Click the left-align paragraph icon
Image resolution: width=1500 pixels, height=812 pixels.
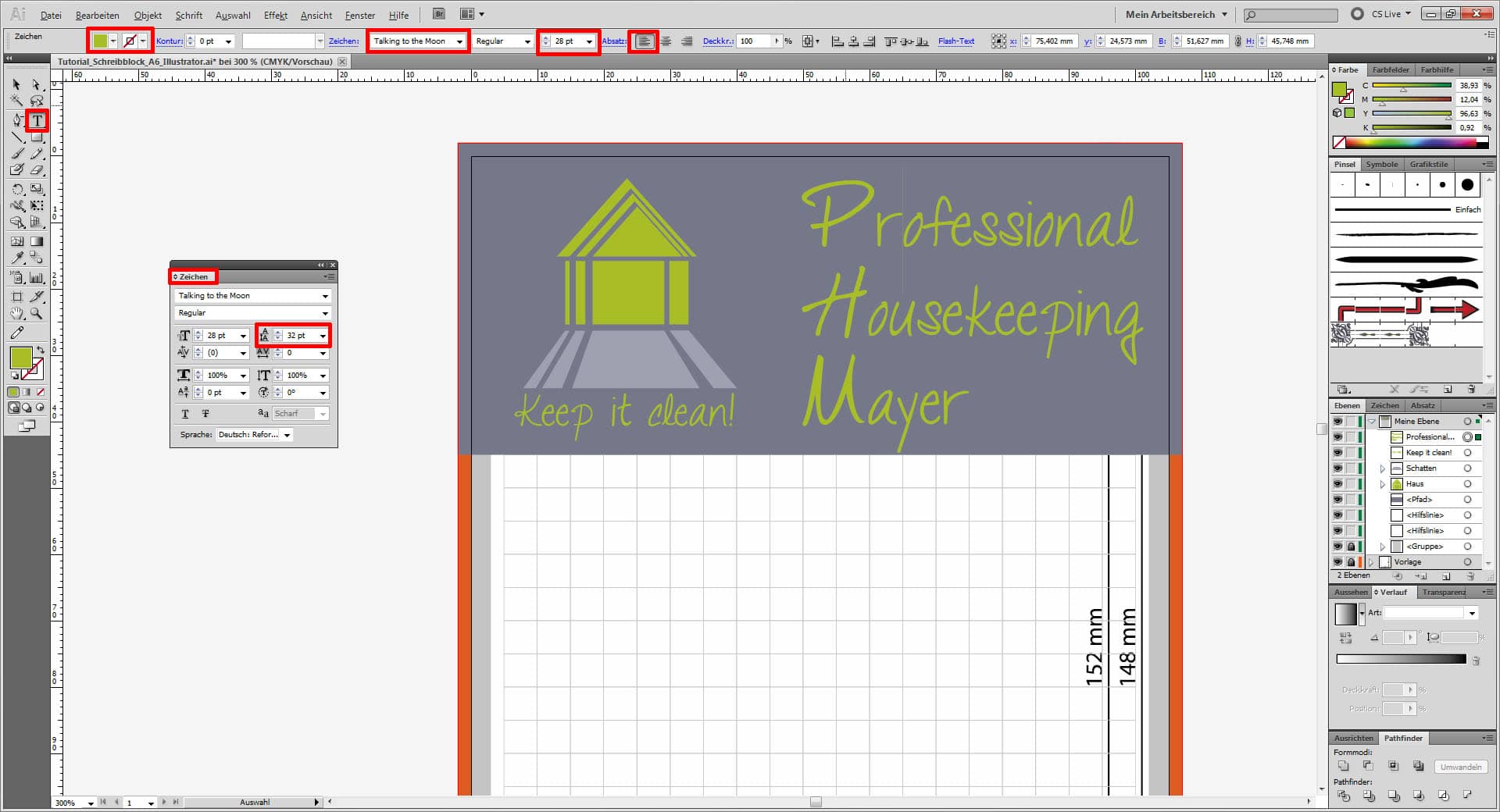point(644,41)
